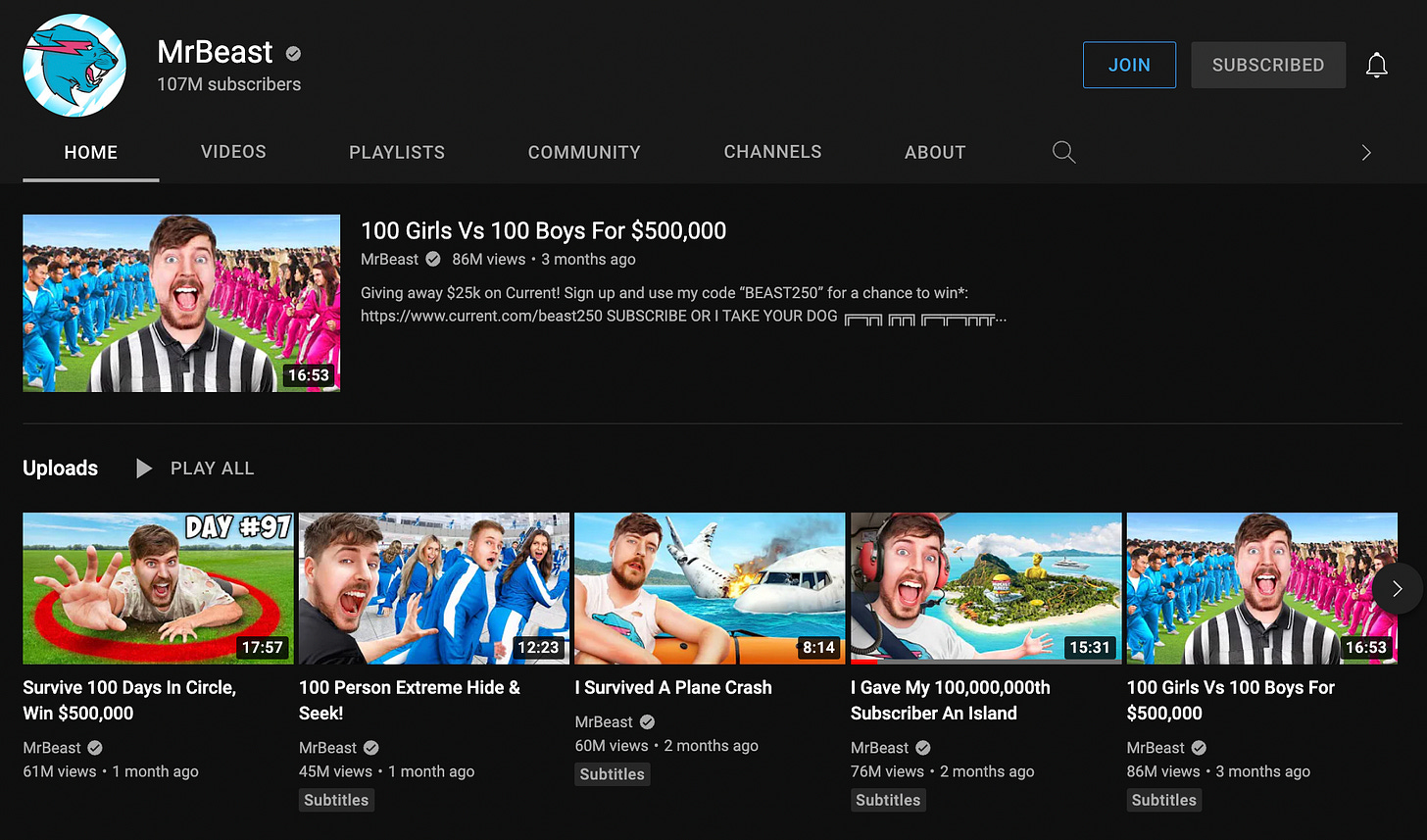Click title I Survived A Plane Crash
The height and width of the screenshot is (840, 1427).
pos(673,688)
